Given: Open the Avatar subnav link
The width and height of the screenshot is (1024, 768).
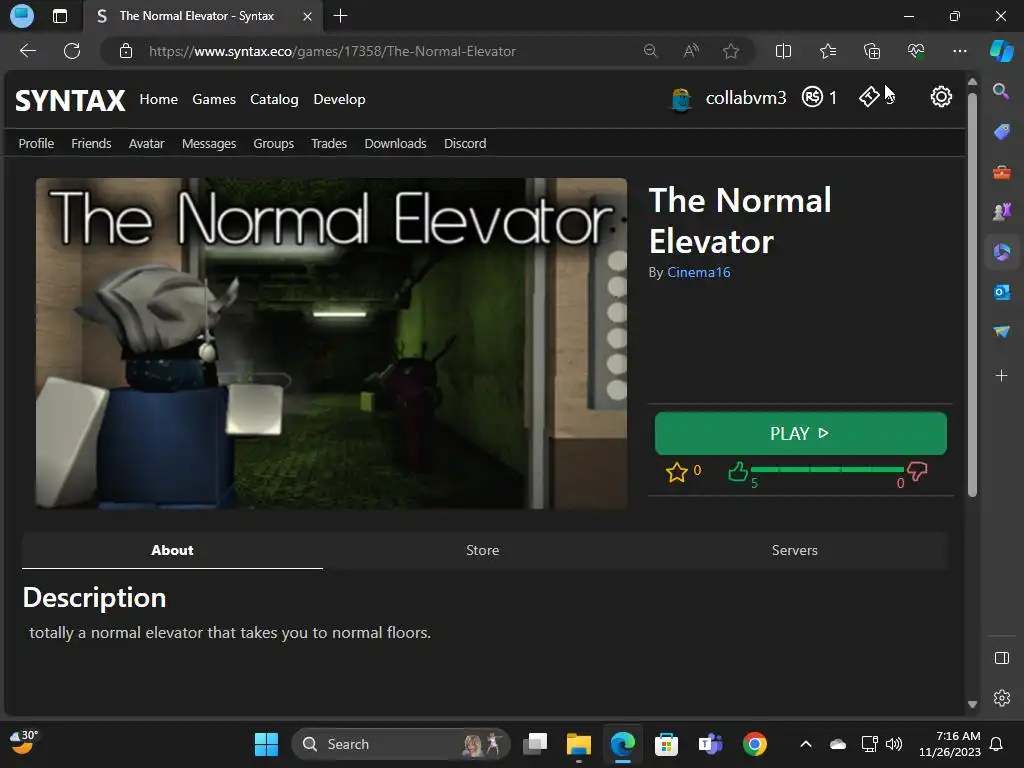Looking at the screenshot, I should (146, 143).
